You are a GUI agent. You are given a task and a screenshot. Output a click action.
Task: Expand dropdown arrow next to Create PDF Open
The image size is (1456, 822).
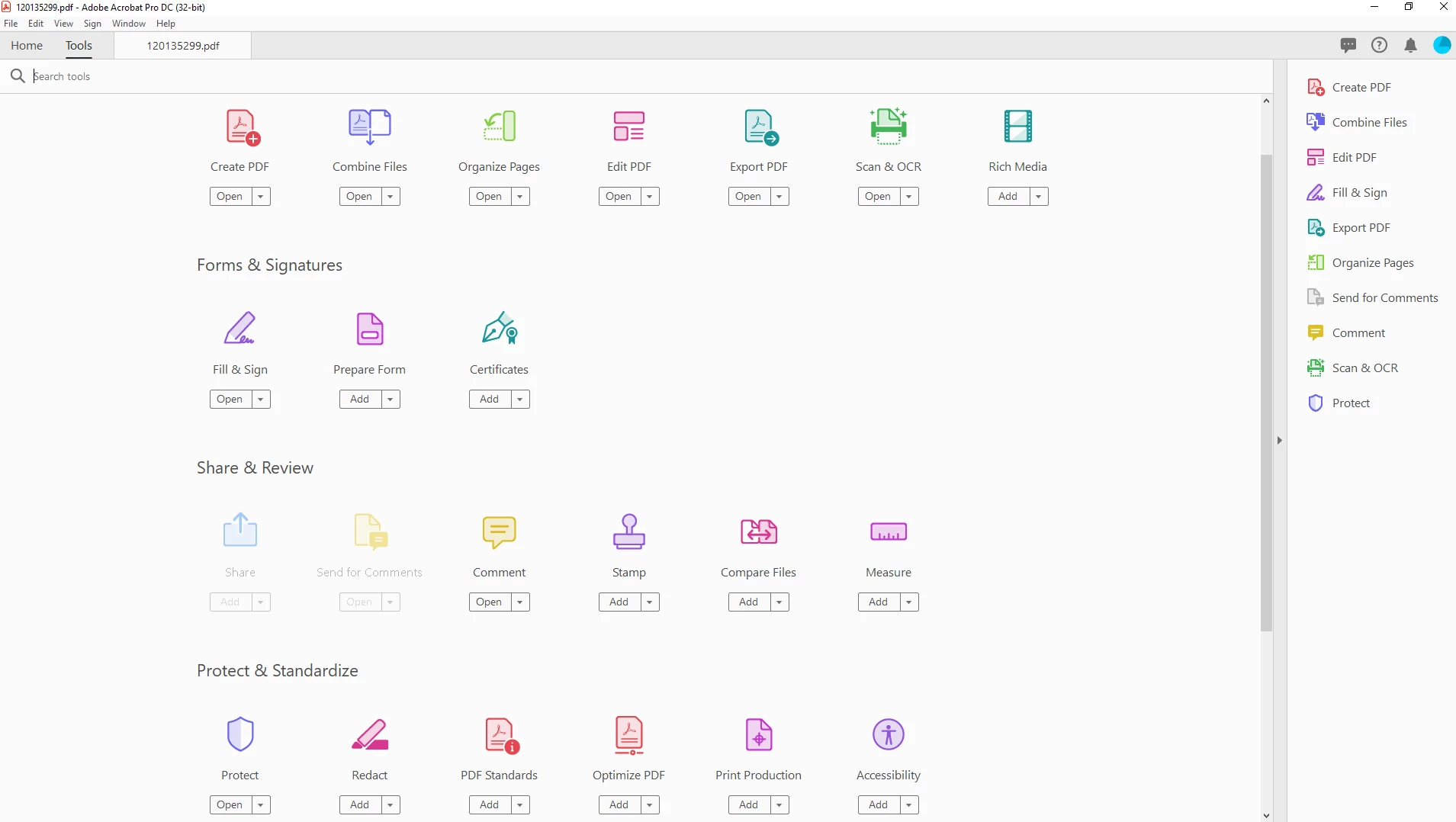pos(261,196)
